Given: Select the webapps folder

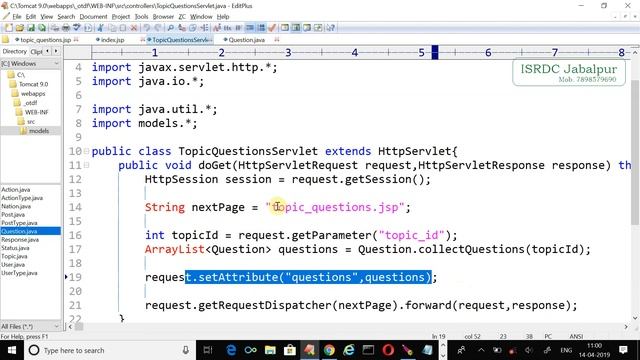Looking at the screenshot, I should (x=33, y=93).
